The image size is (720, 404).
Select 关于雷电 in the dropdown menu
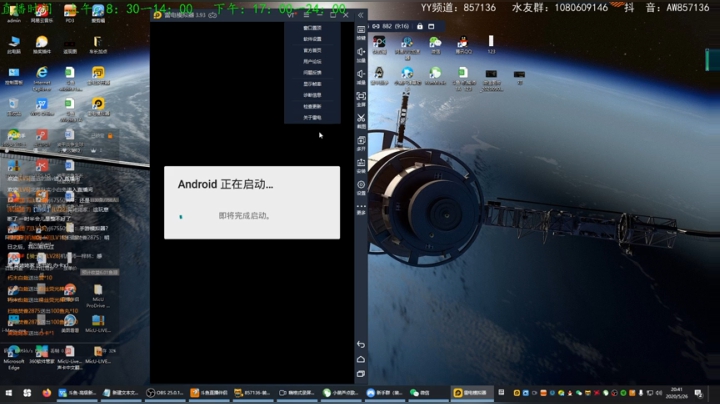(x=312, y=118)
